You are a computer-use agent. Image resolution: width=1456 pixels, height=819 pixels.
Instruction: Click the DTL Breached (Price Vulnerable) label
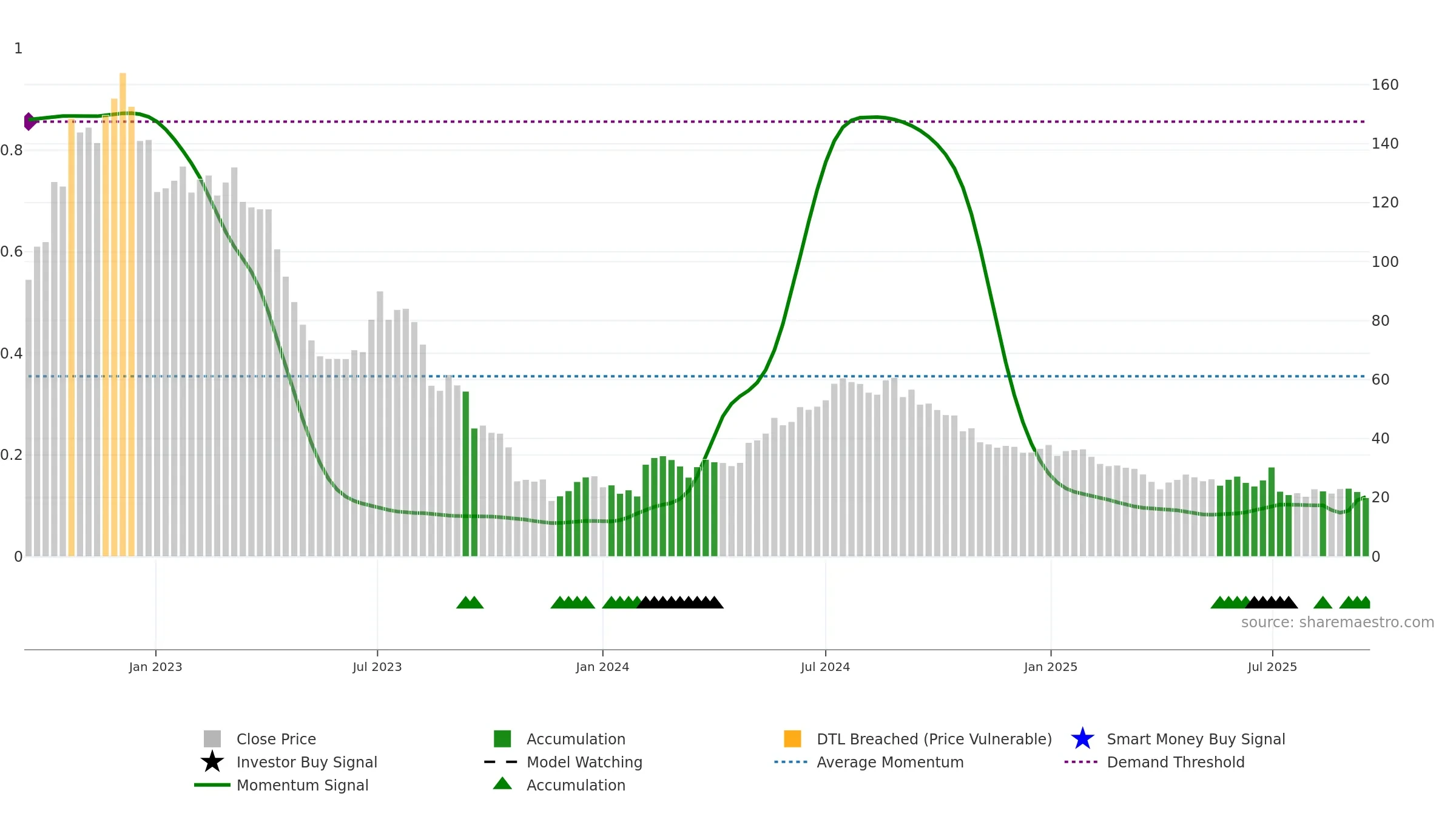point(934,739)
